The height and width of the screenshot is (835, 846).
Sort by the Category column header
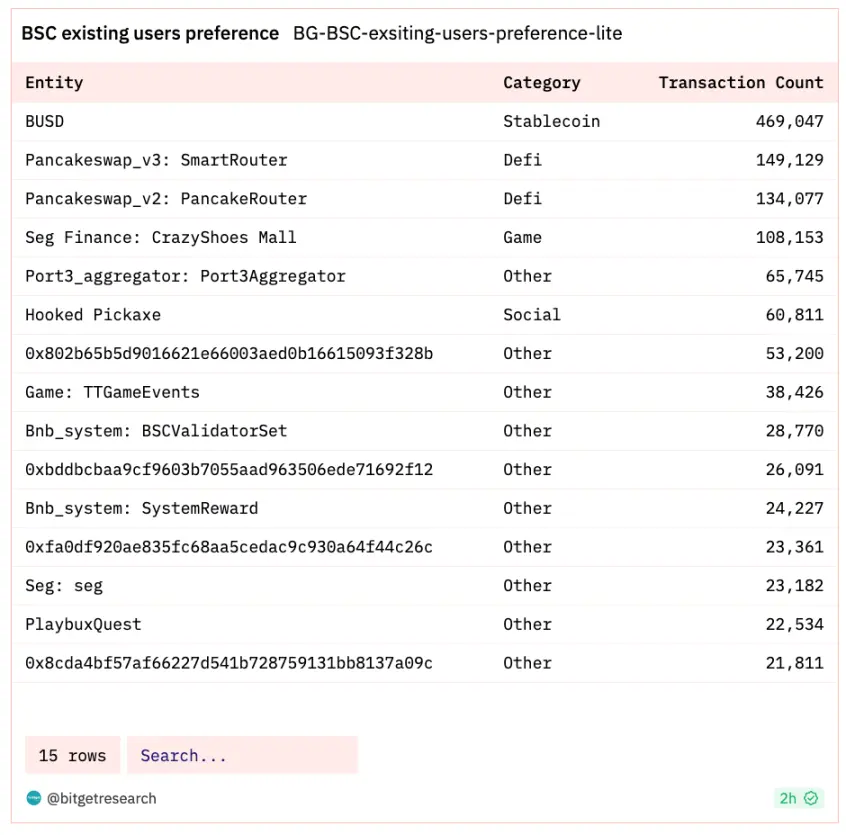[x=541, y=83]
